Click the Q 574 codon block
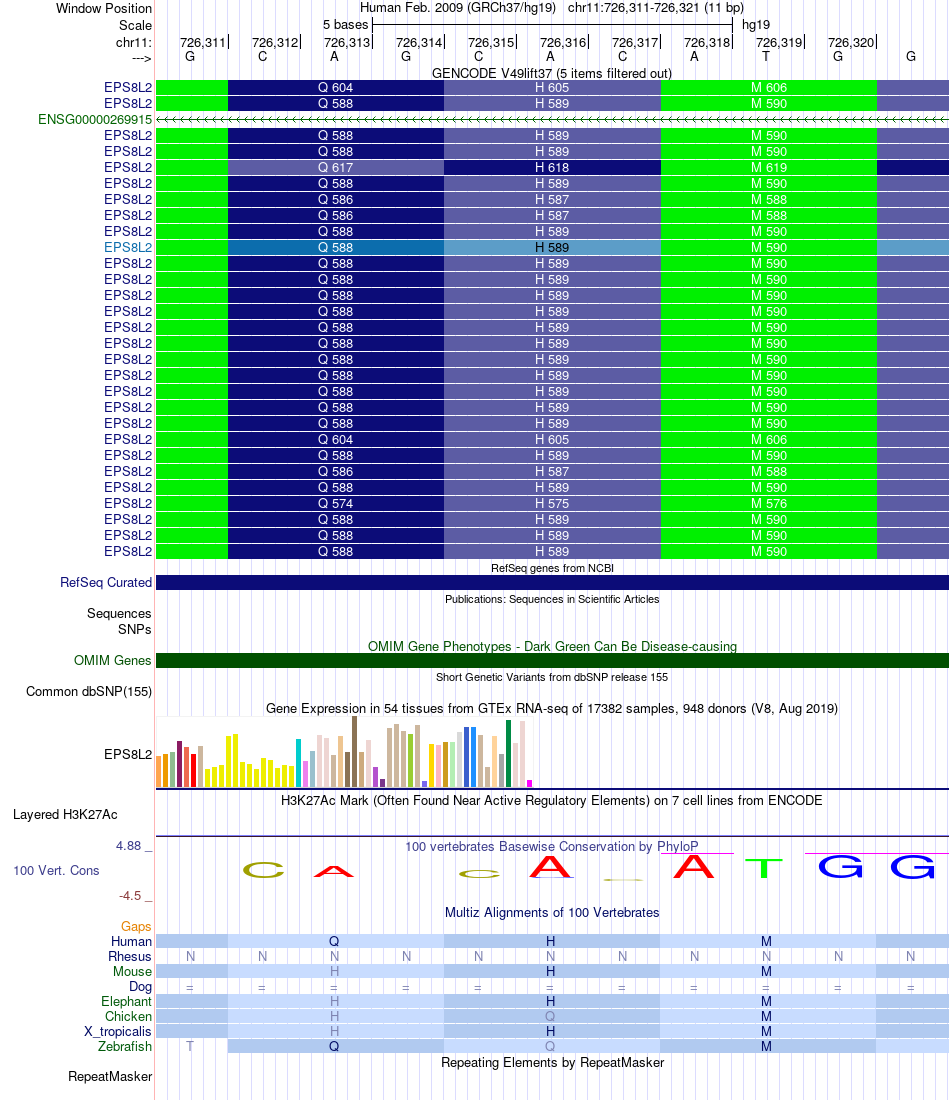 click(x=335, y=503)
